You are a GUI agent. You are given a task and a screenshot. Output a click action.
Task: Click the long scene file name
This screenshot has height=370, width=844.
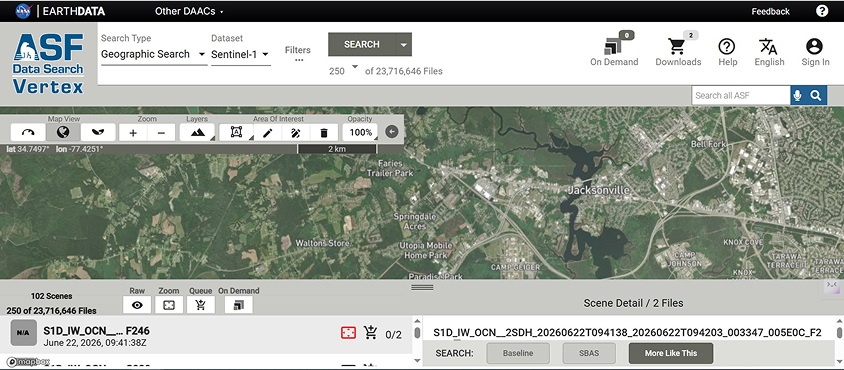[627, 333]
